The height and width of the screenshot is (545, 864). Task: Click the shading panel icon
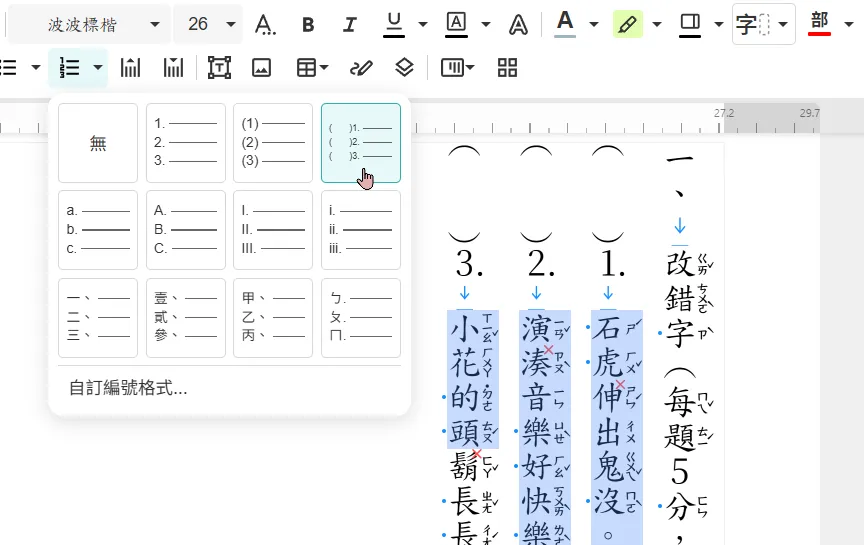(690, 24)
